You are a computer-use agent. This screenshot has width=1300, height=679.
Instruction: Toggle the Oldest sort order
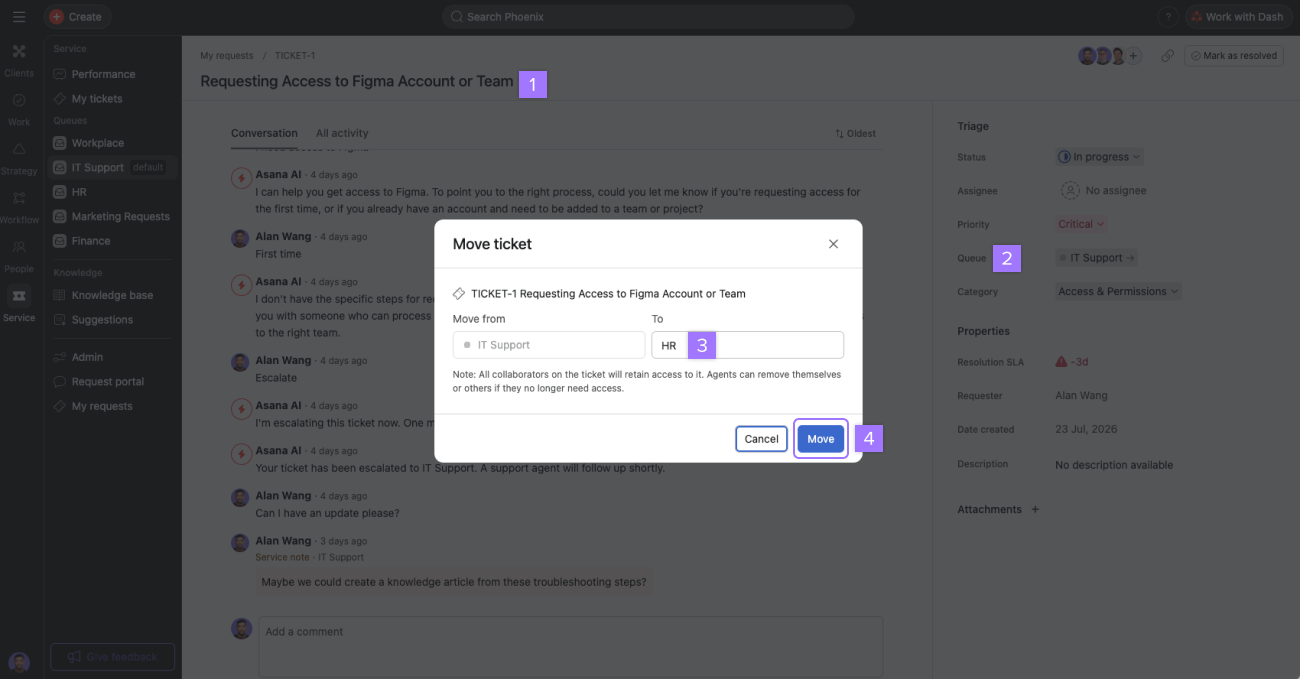coord(856,133)
